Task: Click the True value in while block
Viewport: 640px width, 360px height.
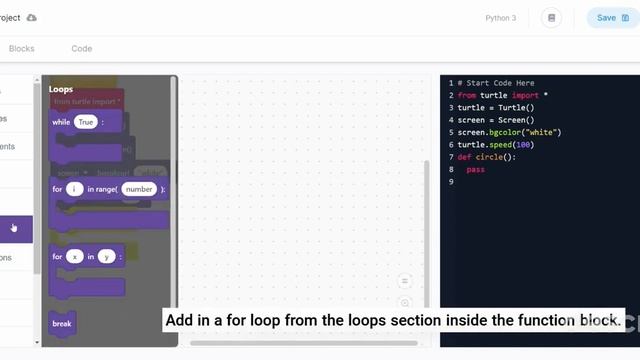Action: (86, 122)
